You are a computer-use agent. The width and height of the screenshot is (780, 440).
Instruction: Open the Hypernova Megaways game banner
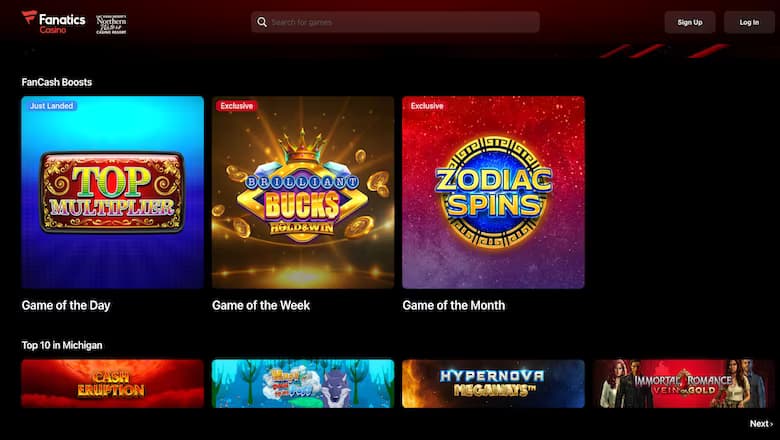493,384
